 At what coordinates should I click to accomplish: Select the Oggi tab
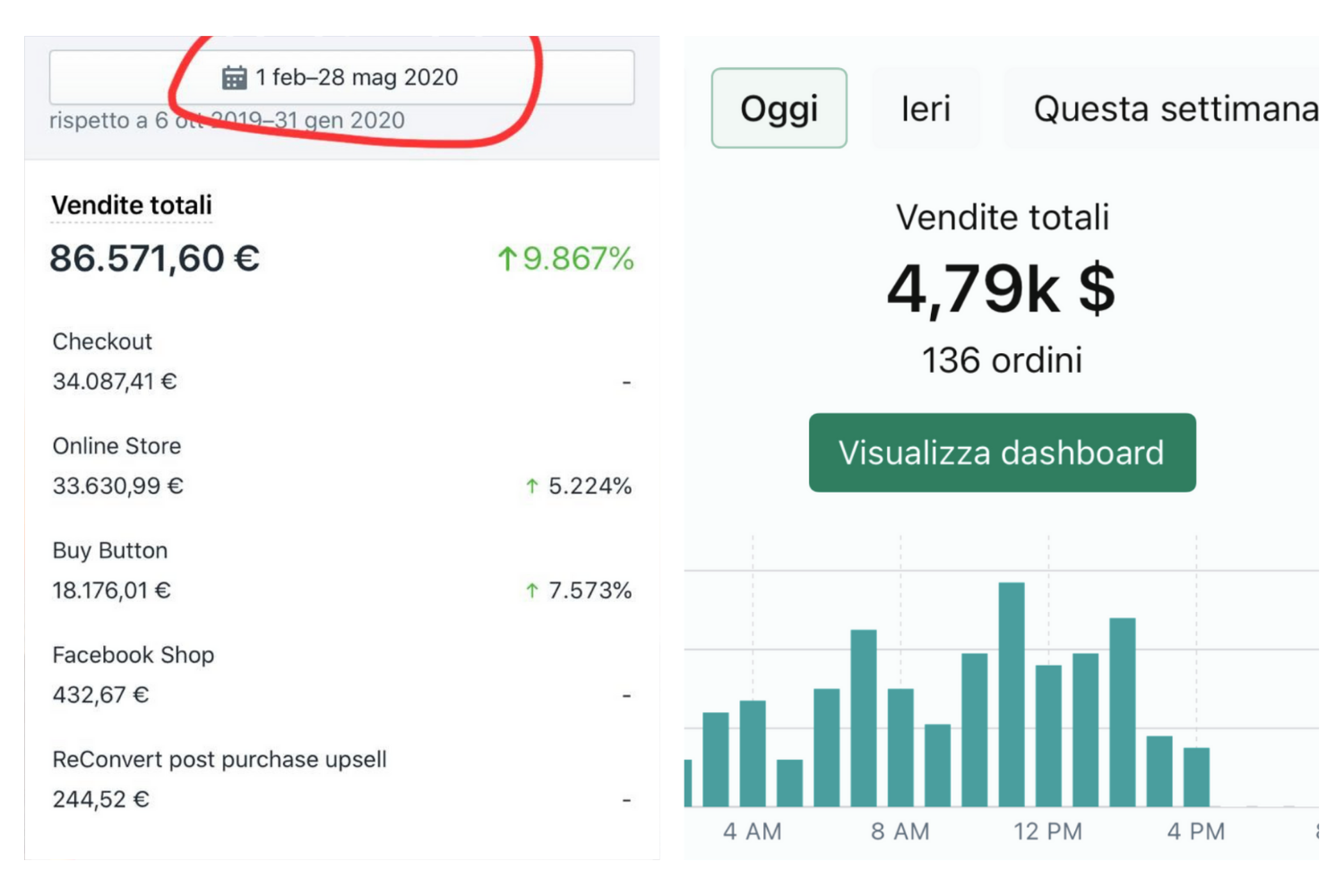pos(779,108)
